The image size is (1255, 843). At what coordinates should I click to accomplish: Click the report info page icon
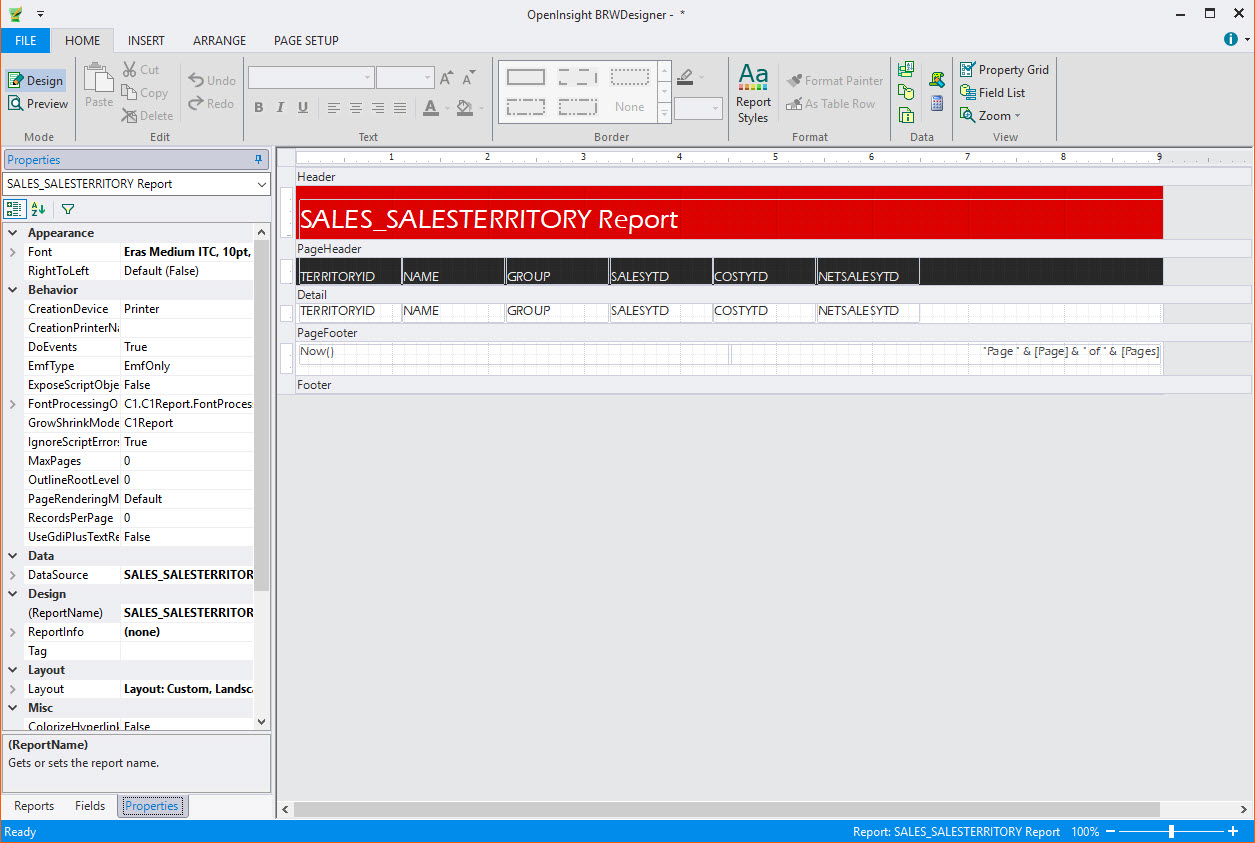pyautogui.click(x=906, y=115)
